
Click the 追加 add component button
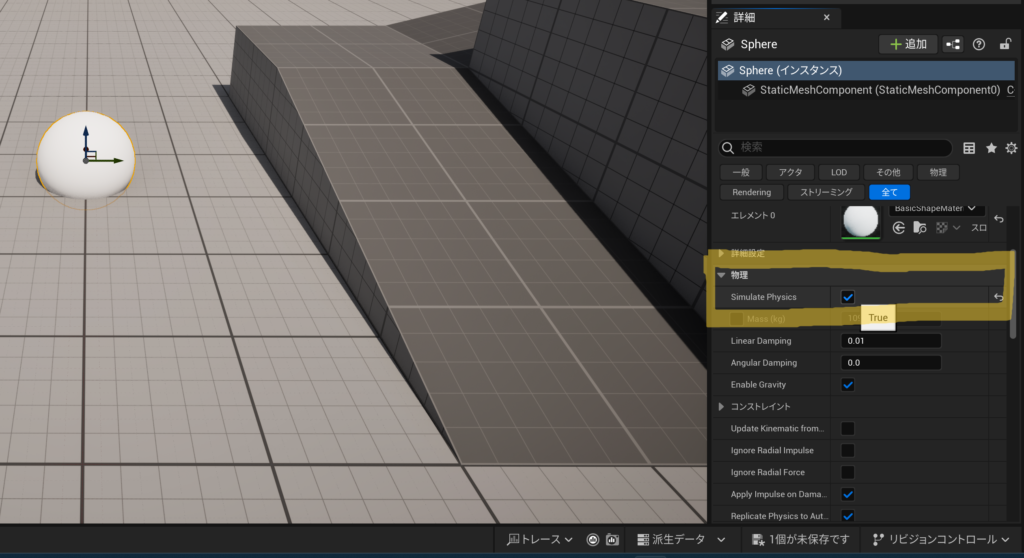coord(907,44)
